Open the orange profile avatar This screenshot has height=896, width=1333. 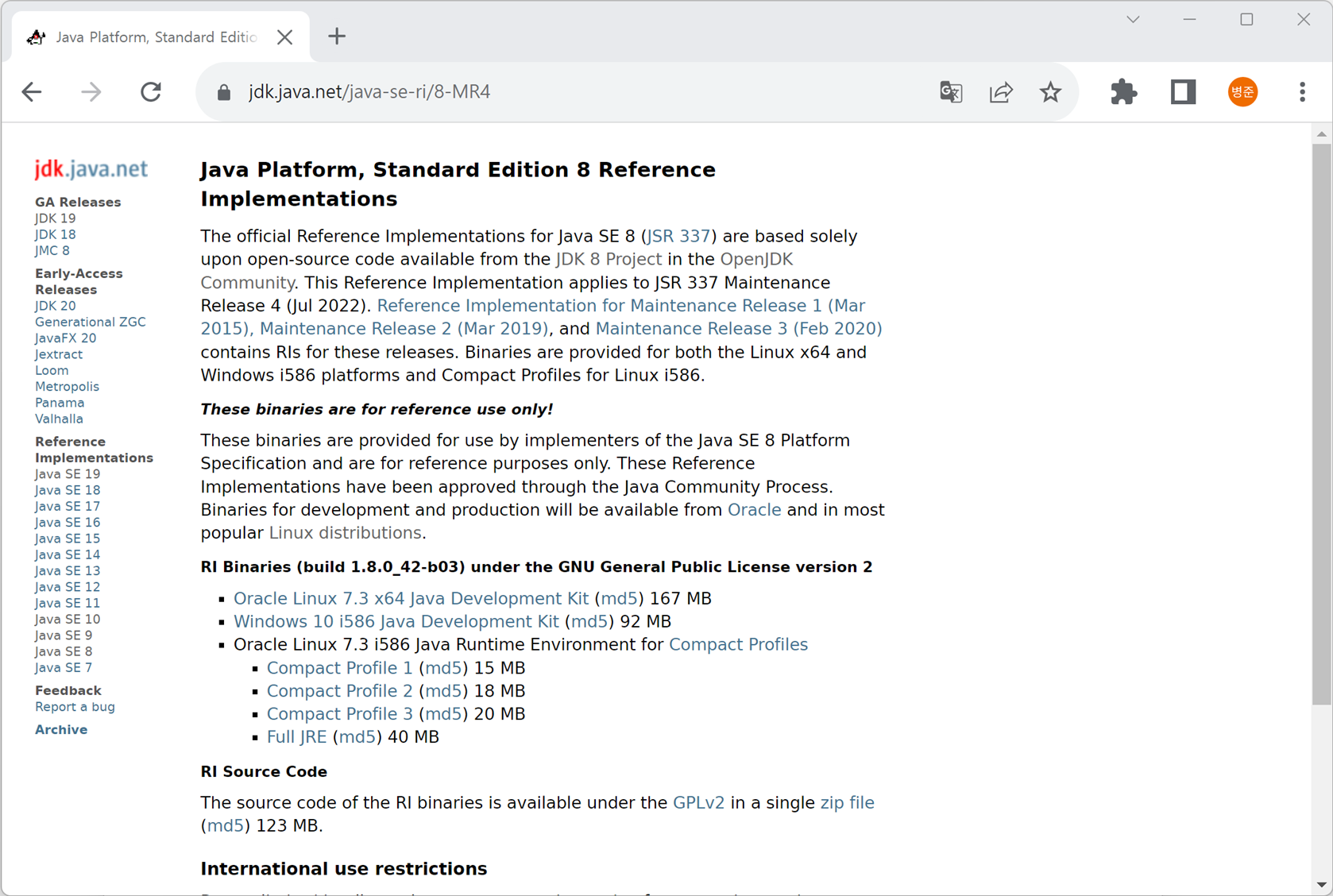pos(1242,92)
